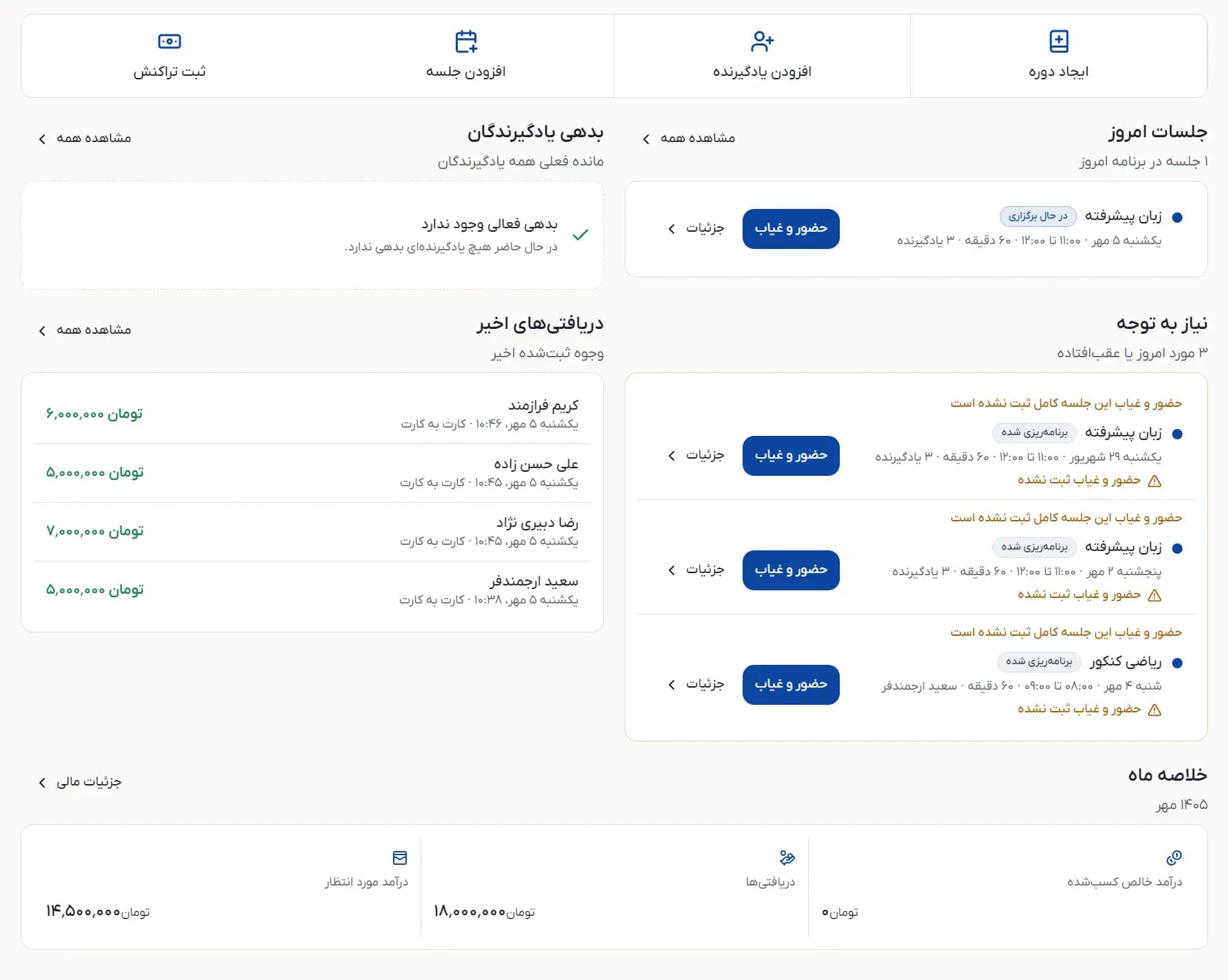1228x980 pixels.
Task: Select receipt row کریم فرازمند
Action: [312, 414]
